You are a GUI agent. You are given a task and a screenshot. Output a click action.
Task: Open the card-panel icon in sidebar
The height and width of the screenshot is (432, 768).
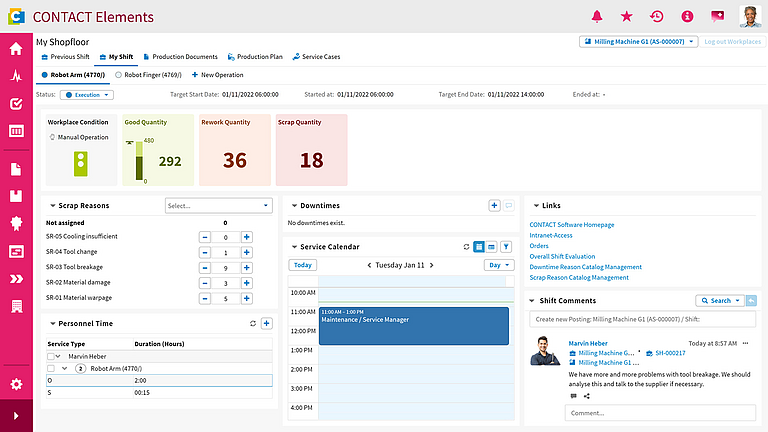click(x=16, y=252)
